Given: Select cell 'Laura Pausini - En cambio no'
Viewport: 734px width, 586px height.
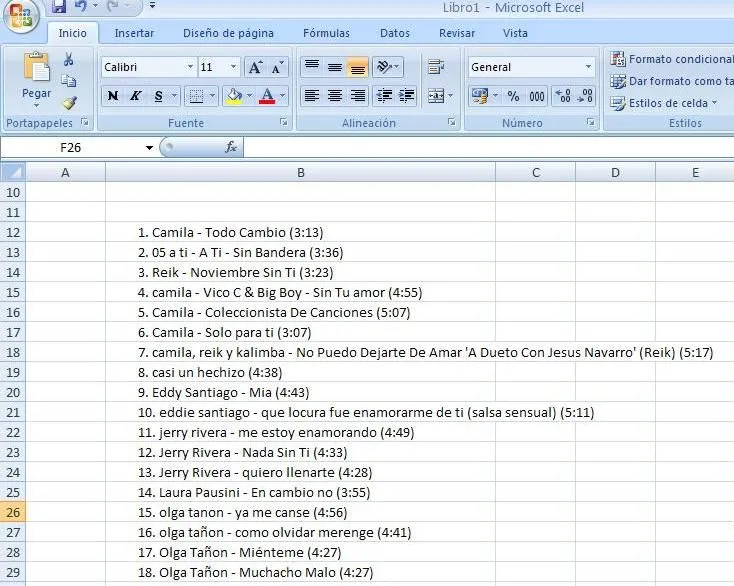Looking at the screenshot, I should click(x=301, y=492).
